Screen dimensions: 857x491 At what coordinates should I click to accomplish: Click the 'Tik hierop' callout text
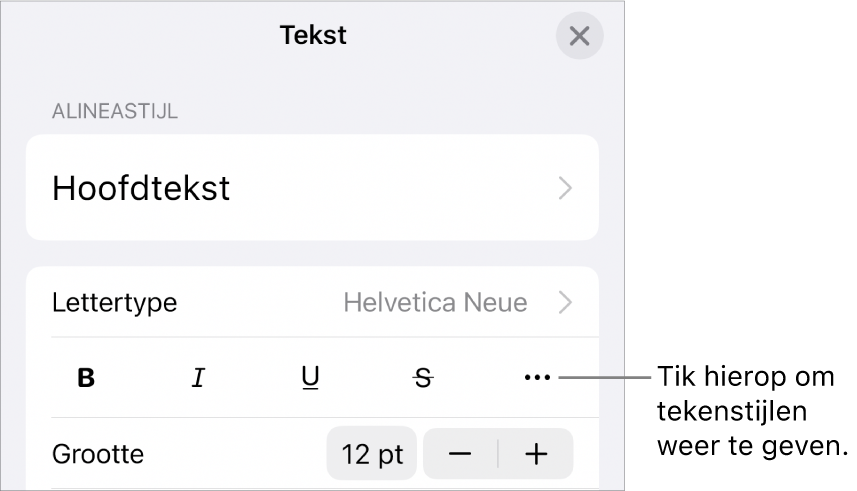(750, 379)
